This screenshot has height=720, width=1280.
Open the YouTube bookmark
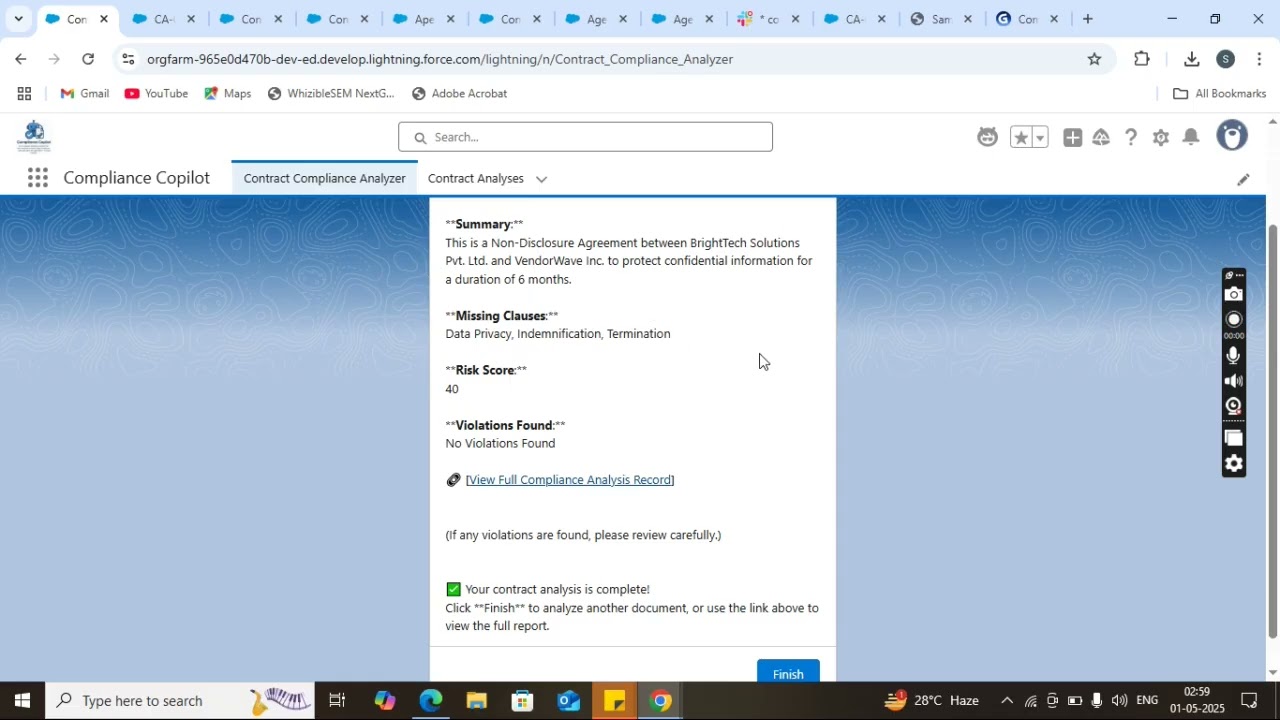click(x=156, y=94)
